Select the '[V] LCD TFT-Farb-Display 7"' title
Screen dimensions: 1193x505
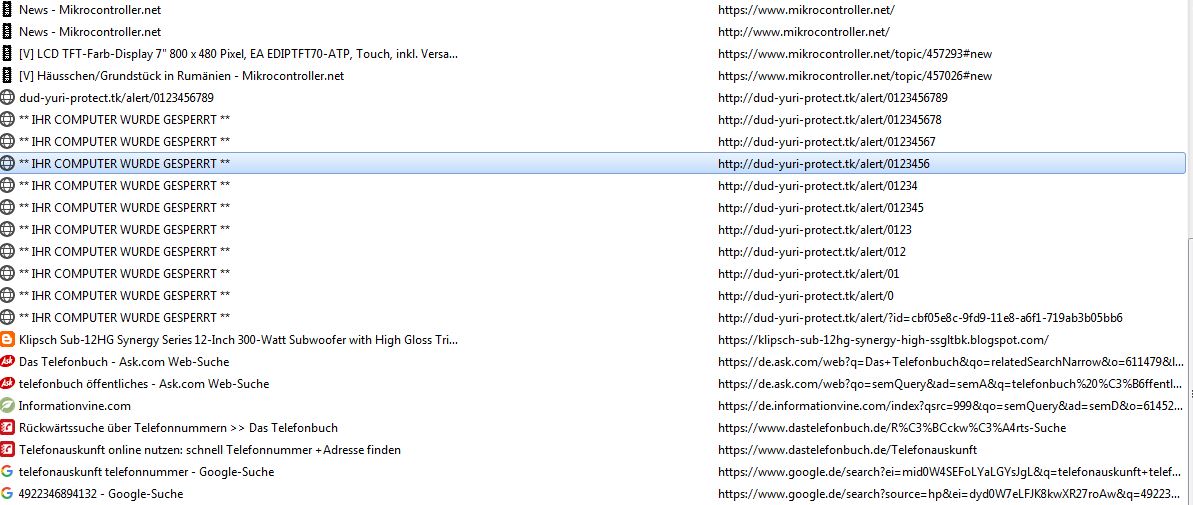click(238, 54)
